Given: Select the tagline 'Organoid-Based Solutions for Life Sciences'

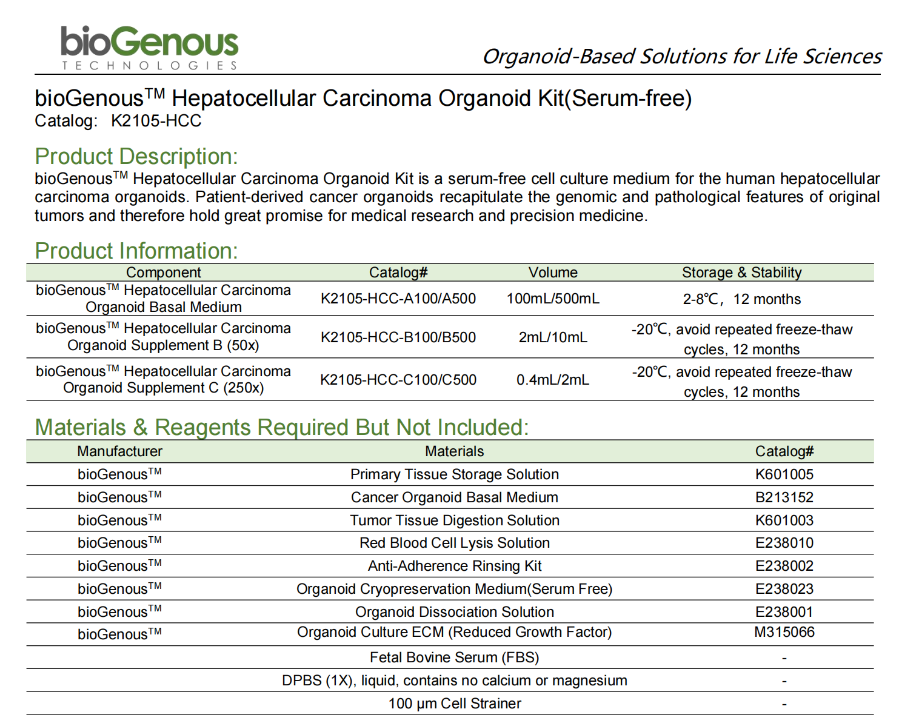Looking at the screenshot, I should pyautogui.click(x=682, y=57).
